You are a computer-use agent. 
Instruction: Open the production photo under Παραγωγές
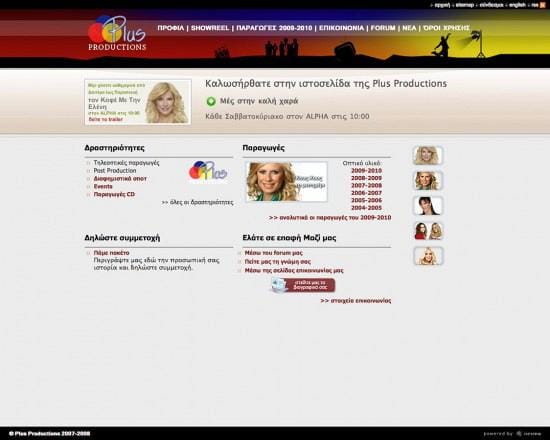coord(287,182)
